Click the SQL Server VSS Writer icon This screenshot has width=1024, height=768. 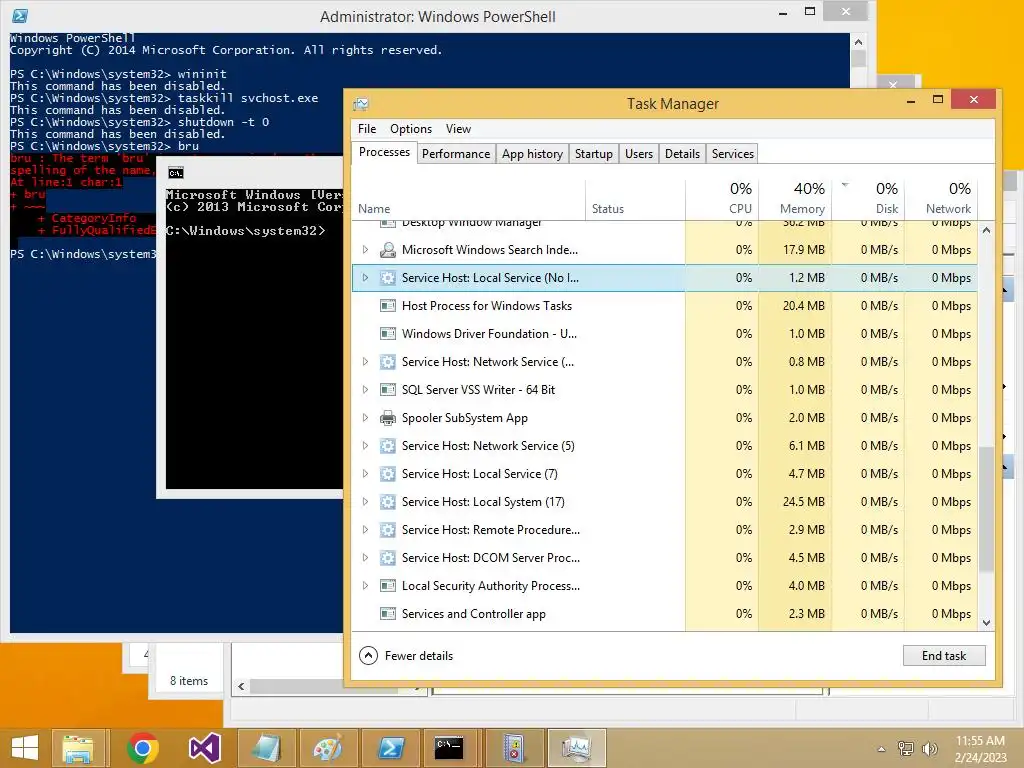(x=388, y=390)
